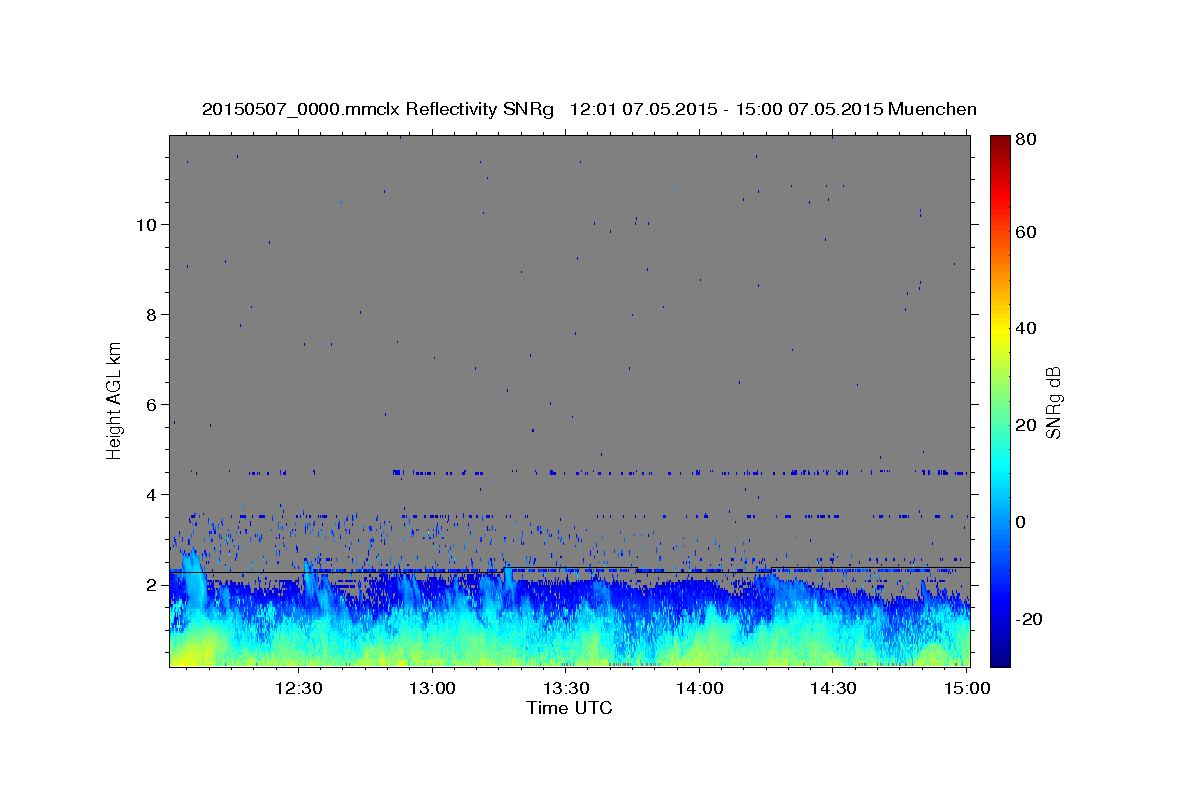
Task: Click the colorbar value 0
Action: pos(1022,522)
